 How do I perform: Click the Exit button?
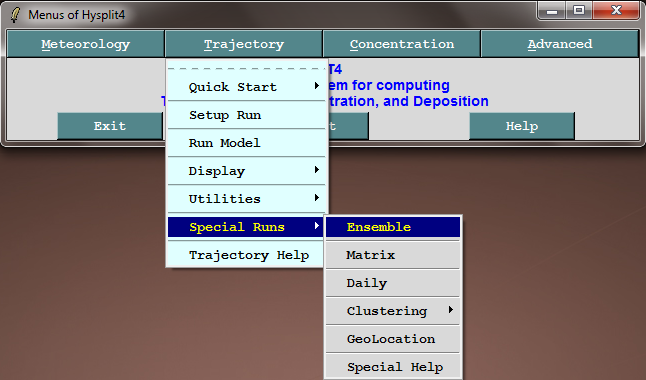pyautogui.click(x=110, y=126)
